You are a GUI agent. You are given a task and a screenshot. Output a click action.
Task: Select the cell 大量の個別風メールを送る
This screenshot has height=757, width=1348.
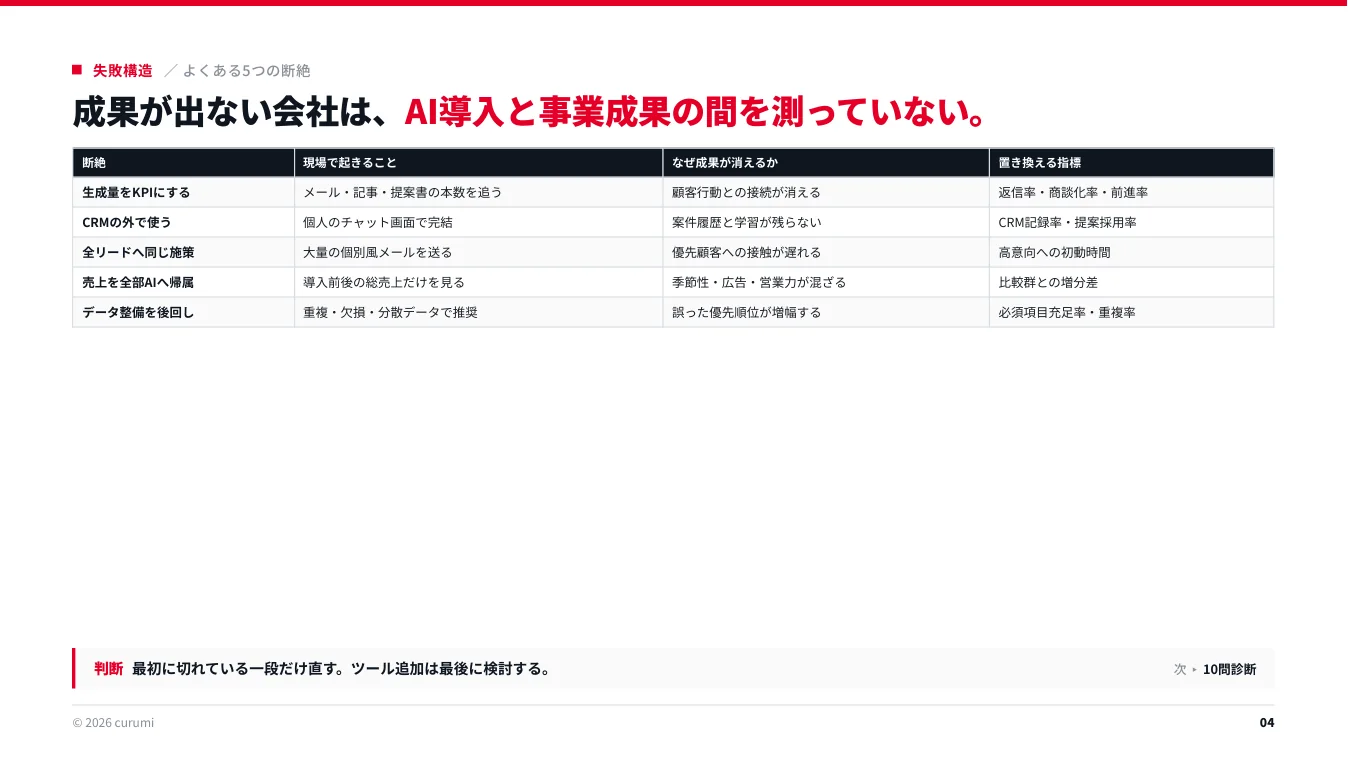478,252
